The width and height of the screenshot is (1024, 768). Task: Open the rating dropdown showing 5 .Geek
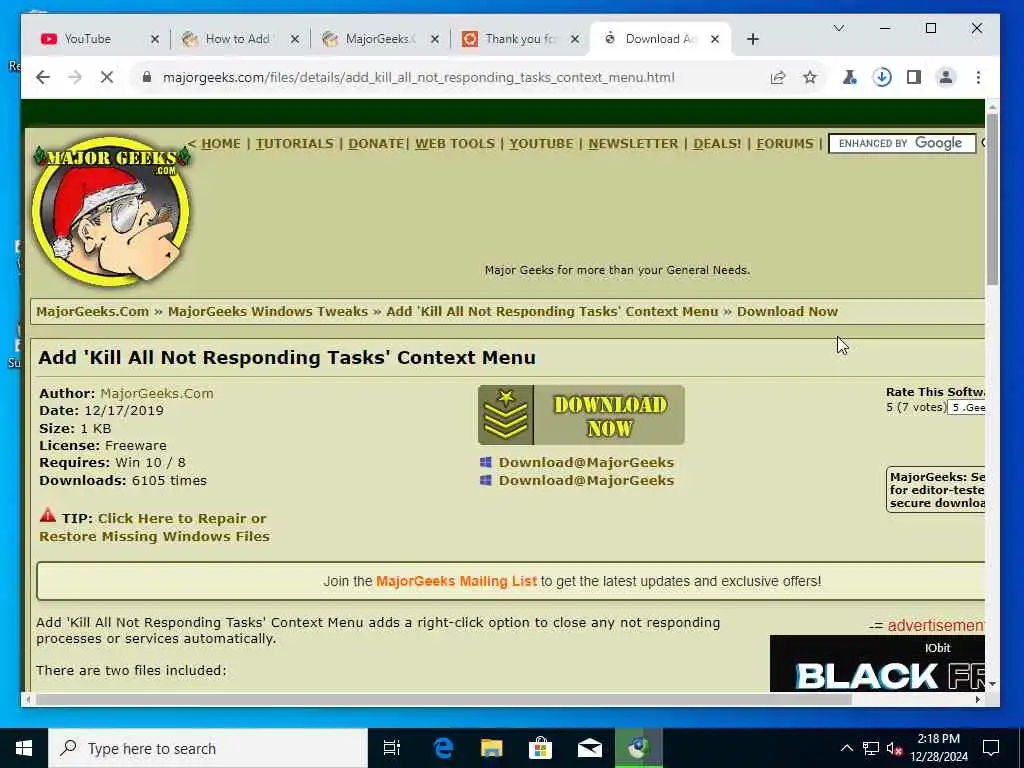pyautogui.click(x=967, y=408)
